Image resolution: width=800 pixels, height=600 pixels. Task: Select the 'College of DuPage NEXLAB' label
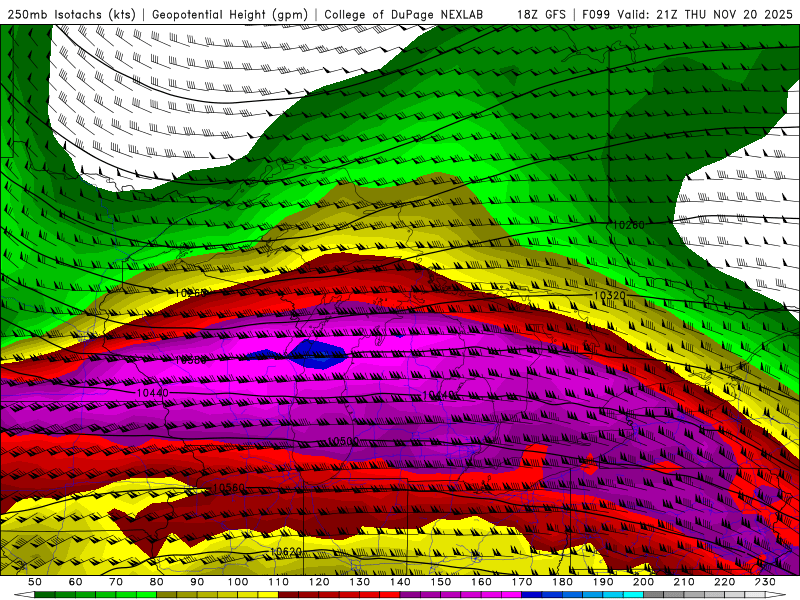(403, 15)
